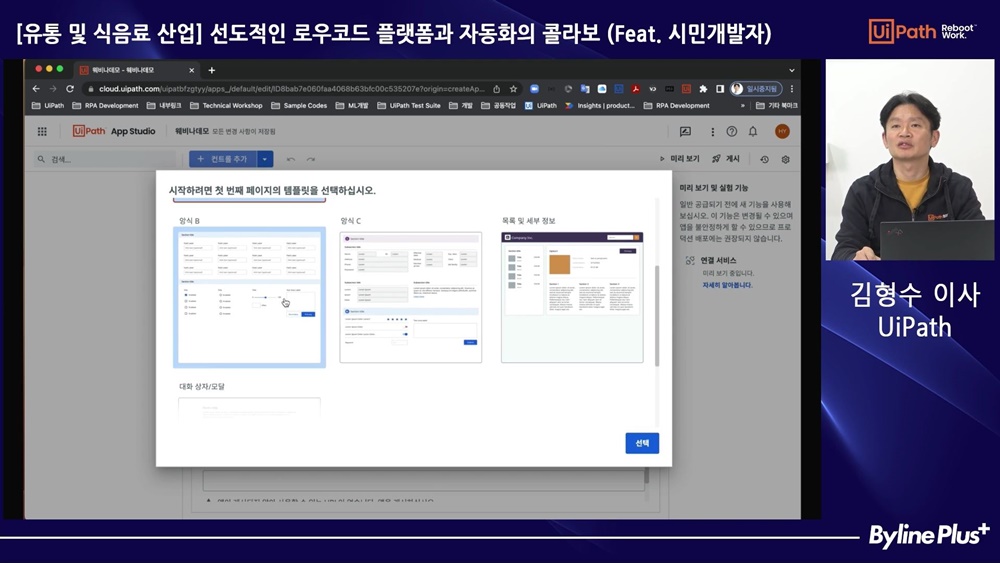Close the 웨비나데모 browser tab
Screen dimensions: 1000x563
pos(191,70)
